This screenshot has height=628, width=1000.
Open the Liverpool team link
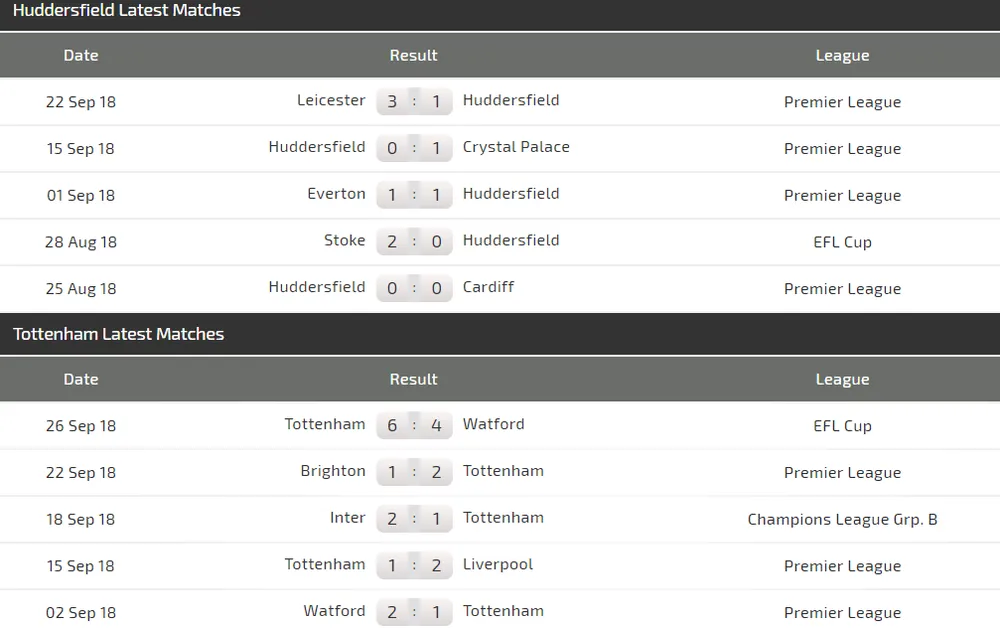(x=498, y=564)
